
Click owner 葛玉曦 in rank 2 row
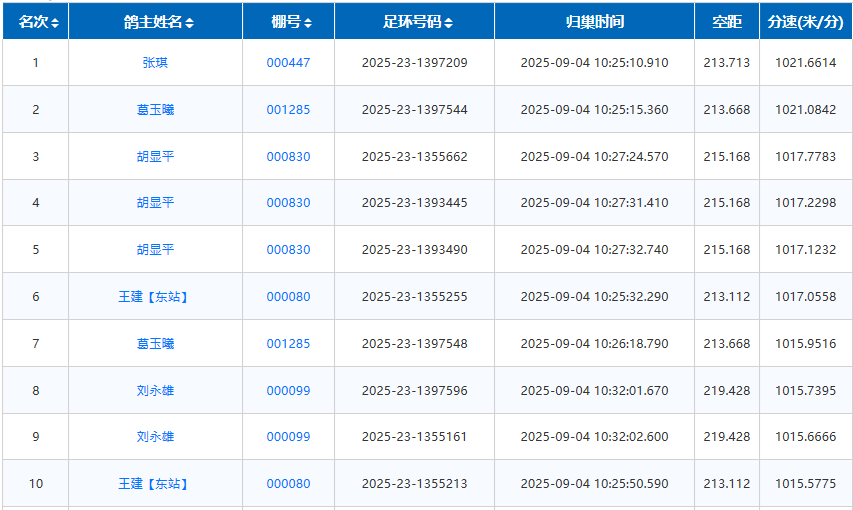click(155, 110)
